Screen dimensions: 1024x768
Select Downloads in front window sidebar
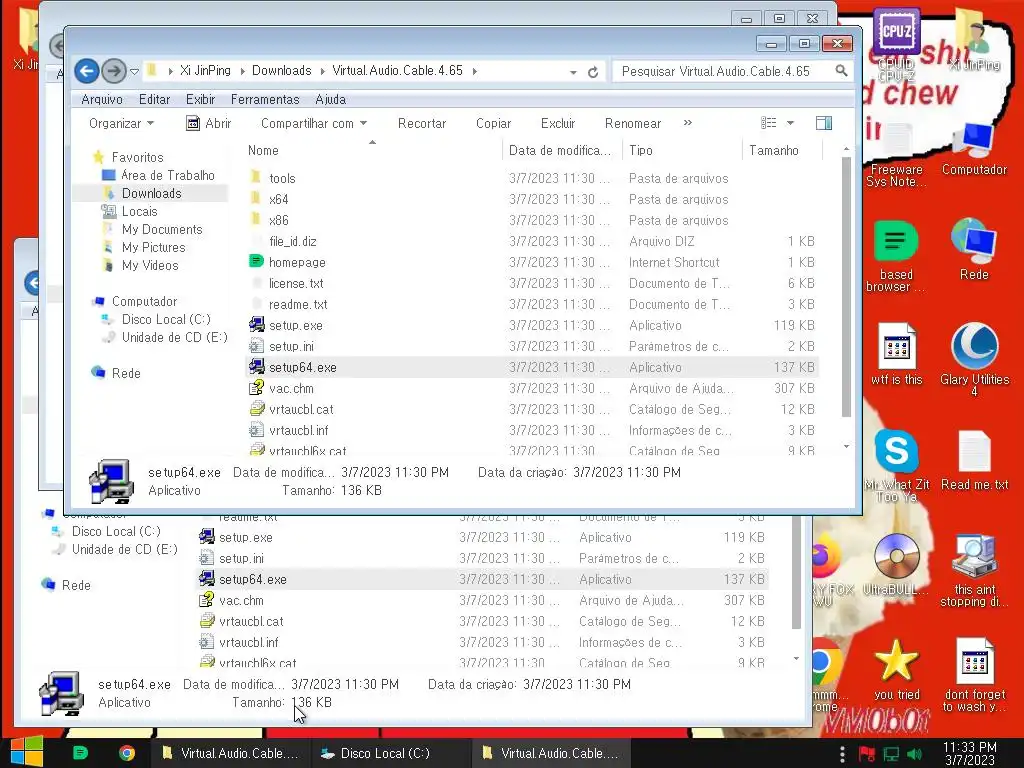click(152, 193)
